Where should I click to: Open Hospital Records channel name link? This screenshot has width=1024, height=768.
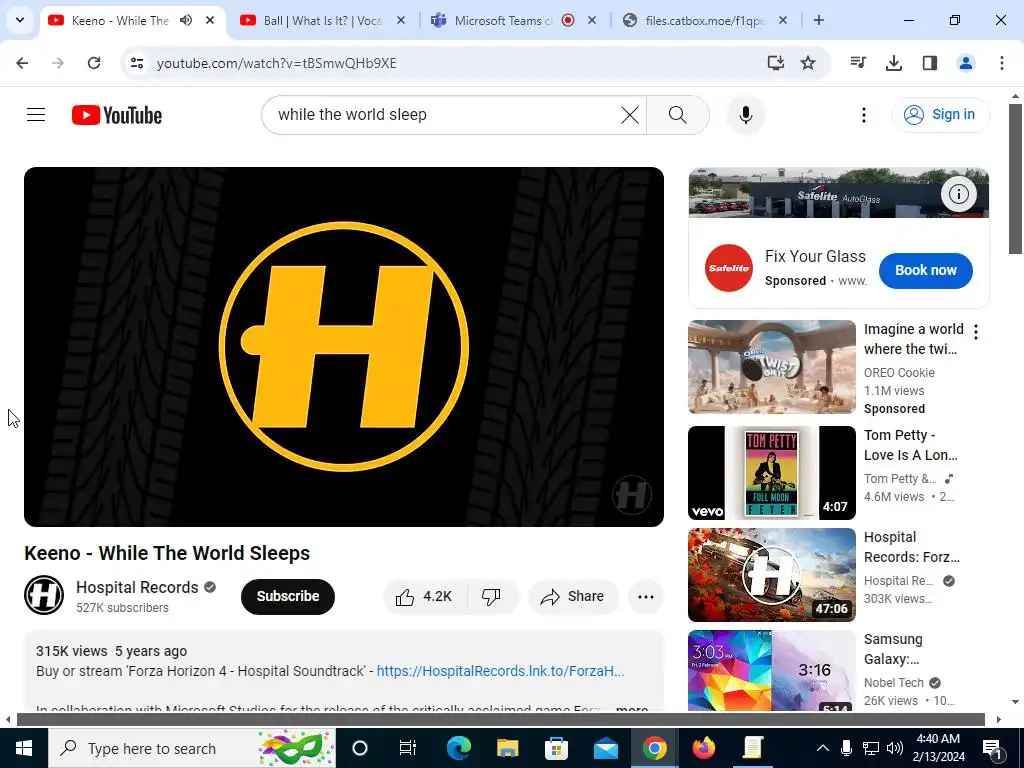point(137,587)
